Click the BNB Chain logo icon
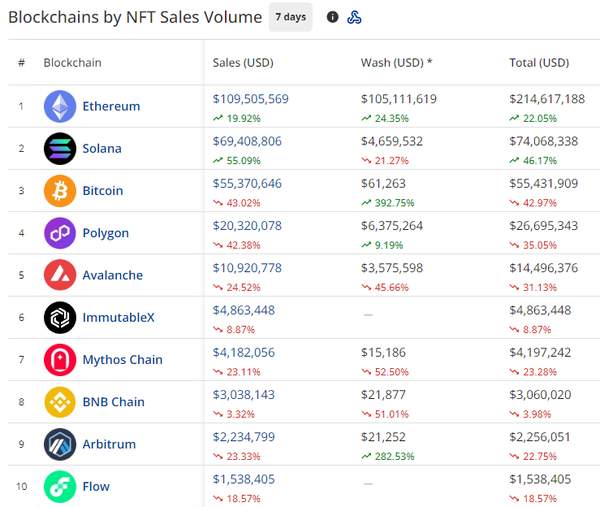Viewport: 600px width, 507px height. (x=60, y=402)
